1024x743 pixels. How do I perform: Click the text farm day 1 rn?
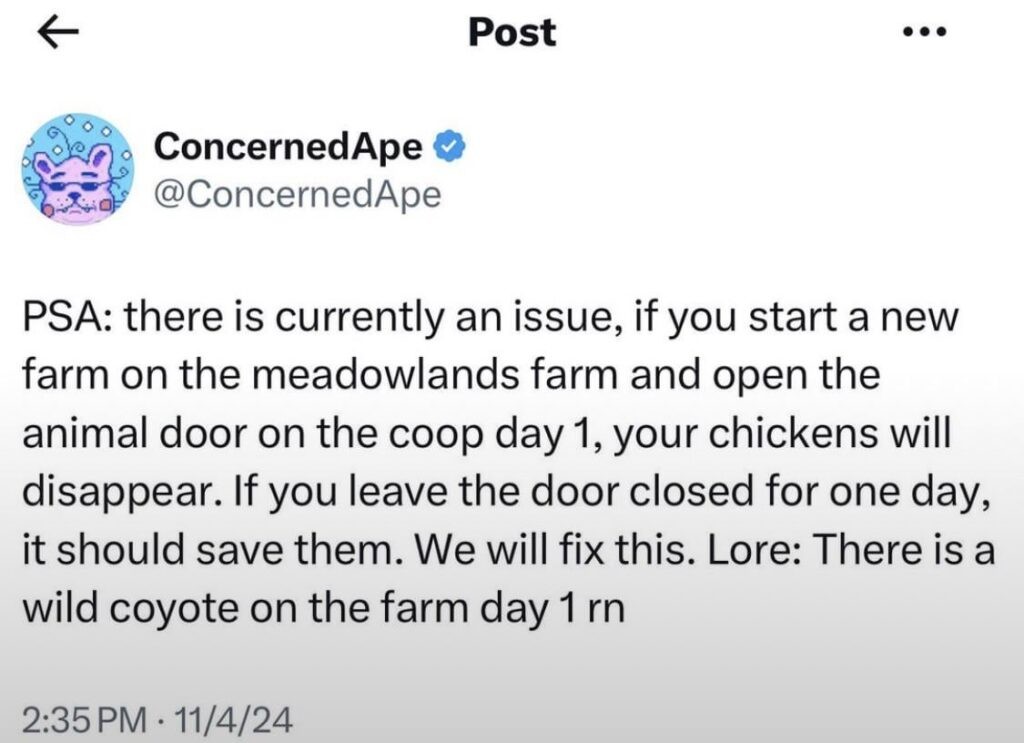pos(502,610)
